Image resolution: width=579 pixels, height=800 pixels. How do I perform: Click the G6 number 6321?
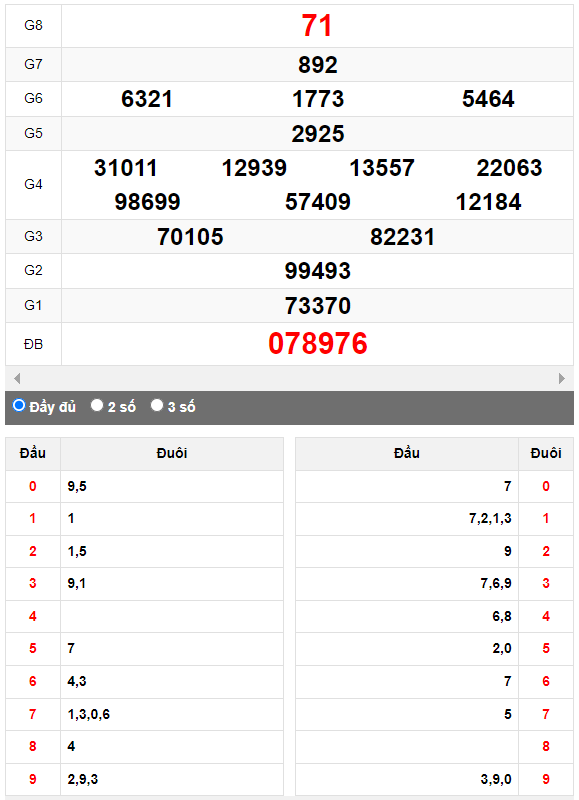click(147, 99)
